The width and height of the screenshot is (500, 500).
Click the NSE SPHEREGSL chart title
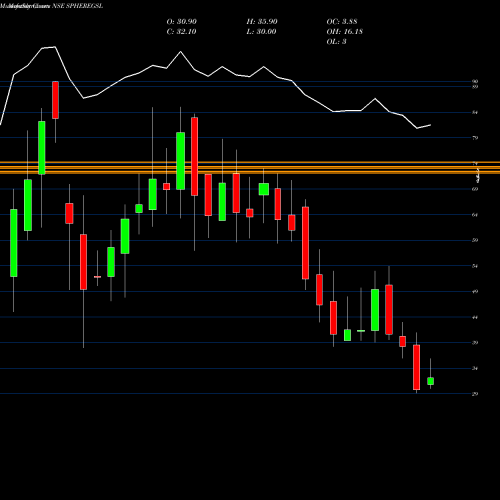[77, 6]
